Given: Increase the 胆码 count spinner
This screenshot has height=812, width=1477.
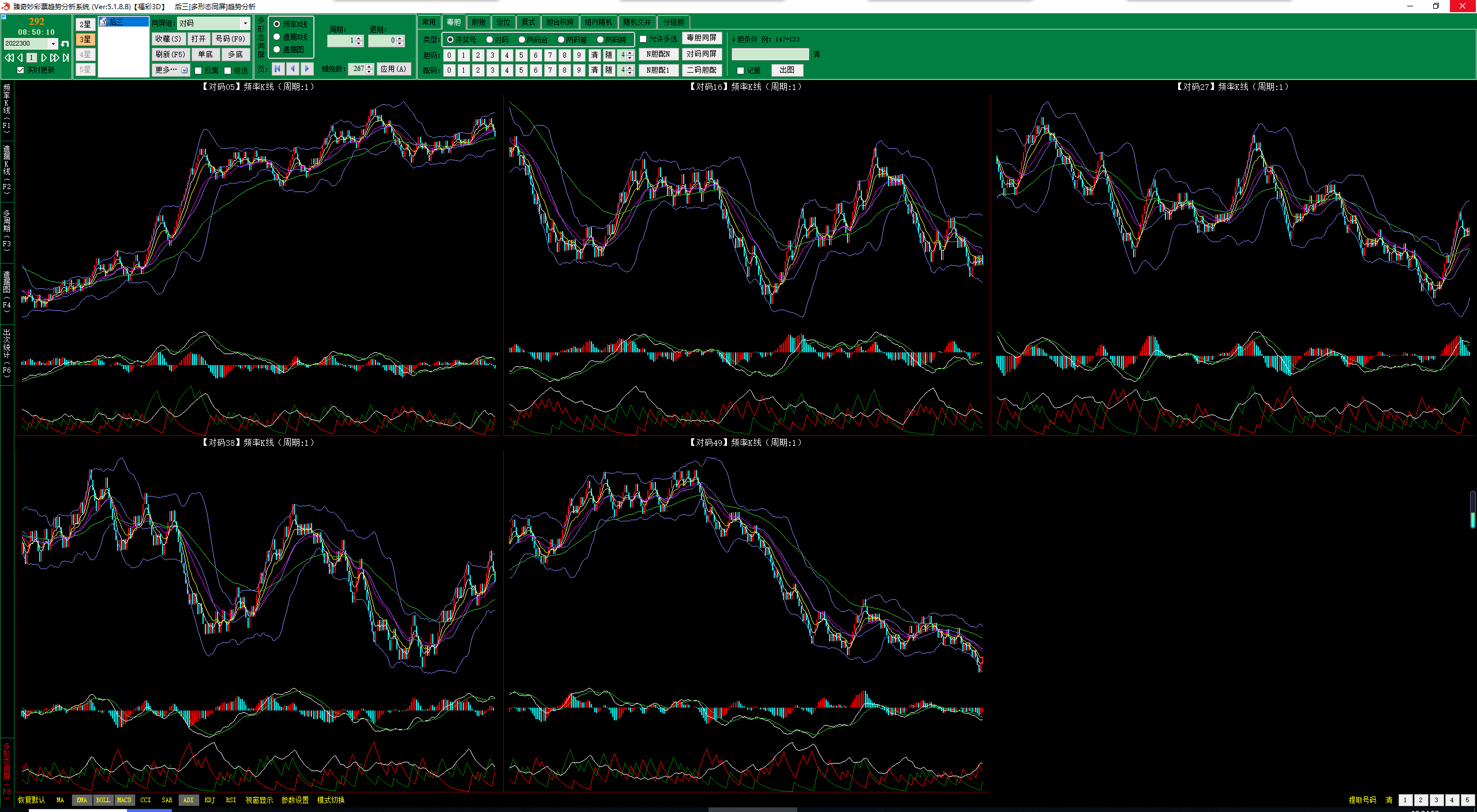Looking at the screenshot, I should click(630, 52).
